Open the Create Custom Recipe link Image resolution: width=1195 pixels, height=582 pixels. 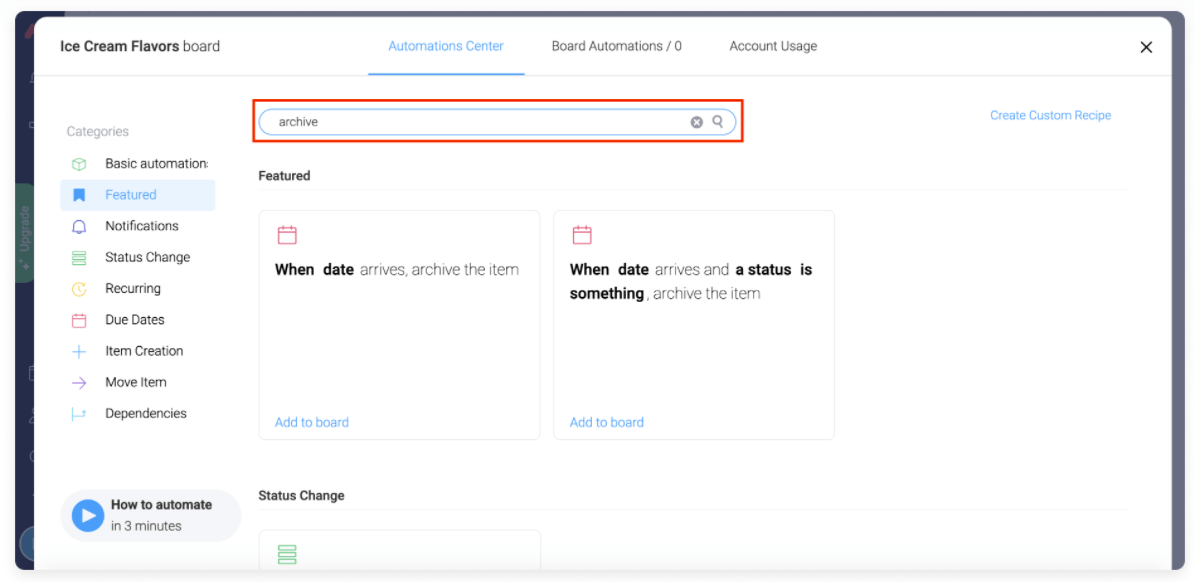[x=1050, y=115]
